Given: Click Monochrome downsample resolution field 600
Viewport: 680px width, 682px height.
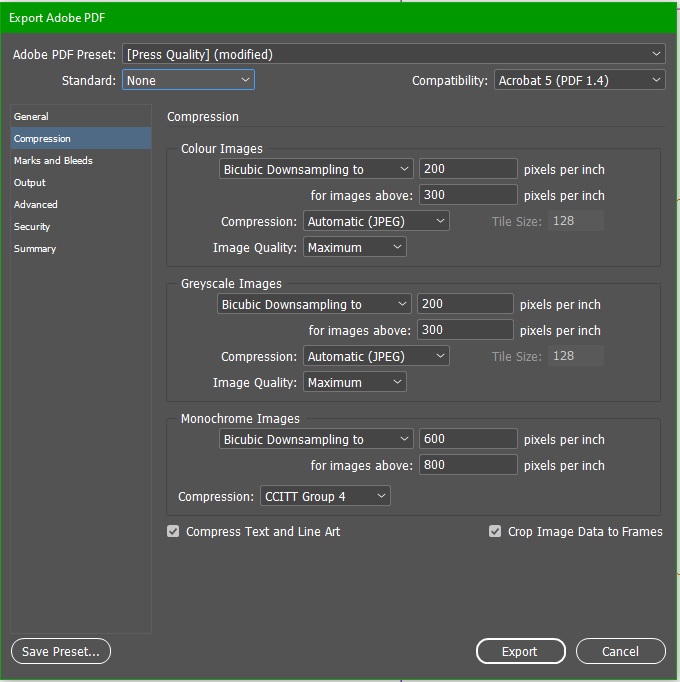Looking at the screenshot, I should click(468, 438).
